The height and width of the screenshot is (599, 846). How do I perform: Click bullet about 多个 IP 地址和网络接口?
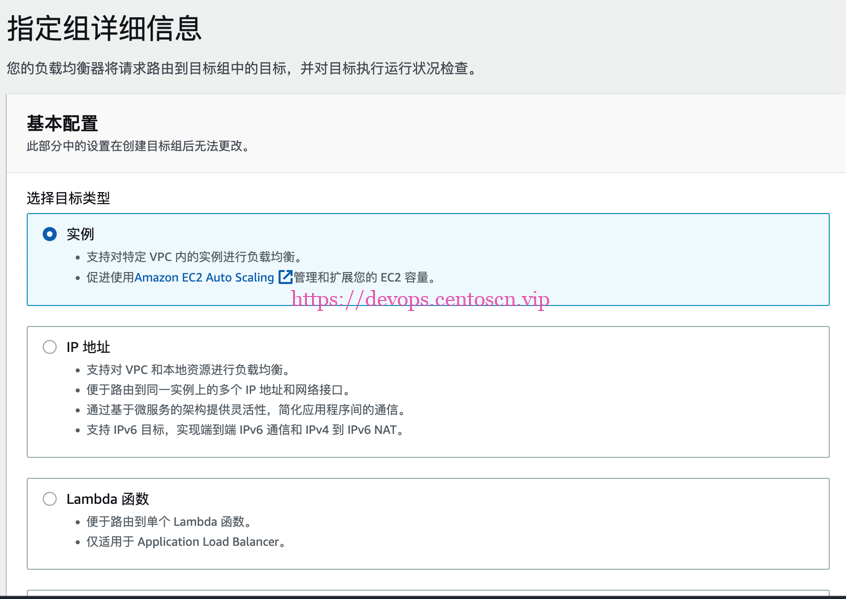coord(218,390)
